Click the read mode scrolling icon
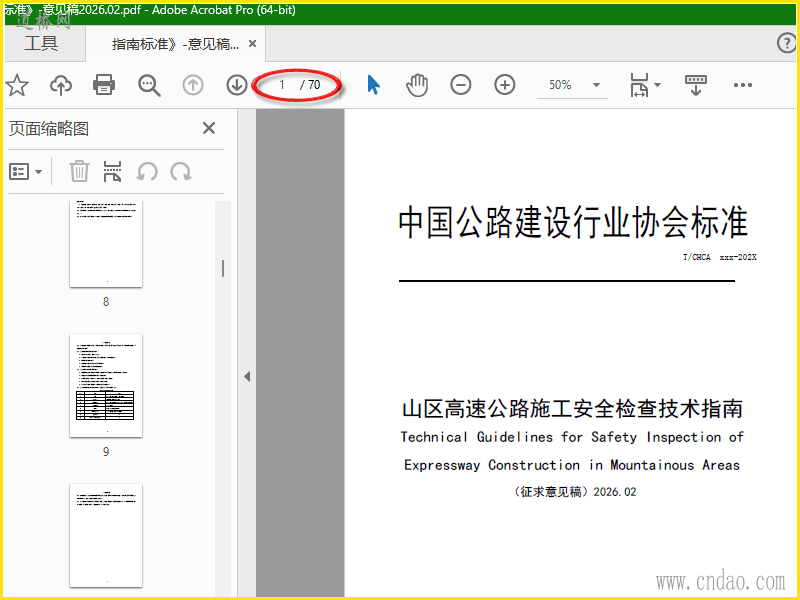Screen dimensions: 800x600 tap(695, 85)
